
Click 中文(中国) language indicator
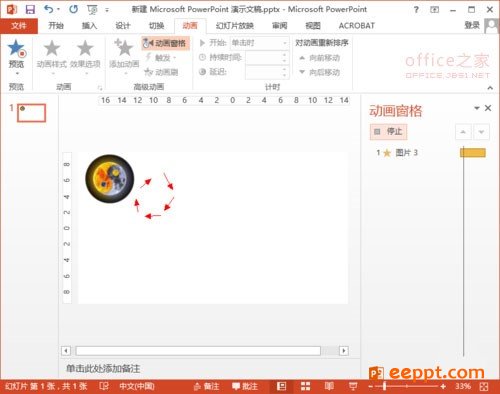tap(137, 386)
